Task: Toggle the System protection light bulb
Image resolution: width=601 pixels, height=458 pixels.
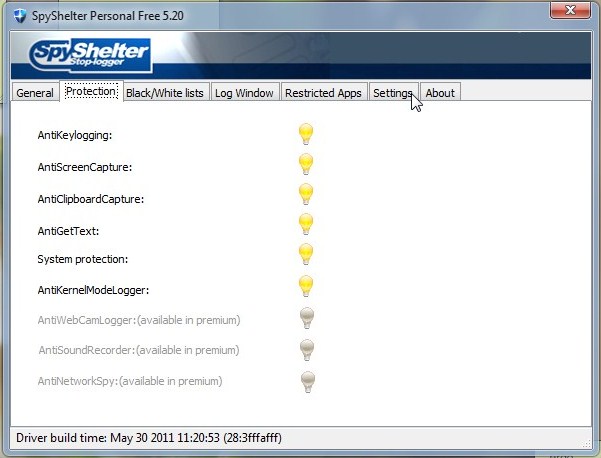Action: (x=306, y=254)
